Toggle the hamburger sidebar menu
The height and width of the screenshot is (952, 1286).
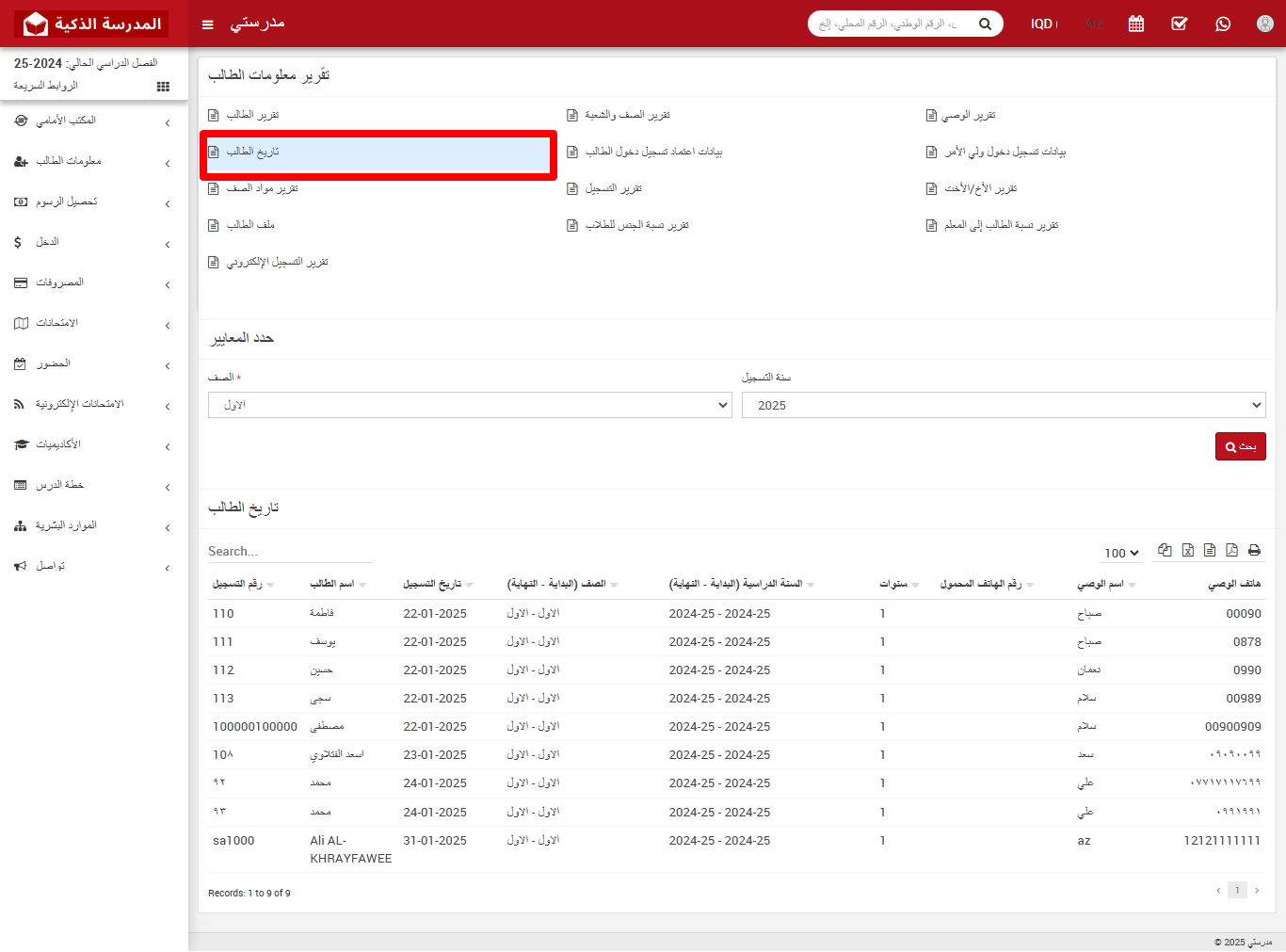(x=208, y=24)
